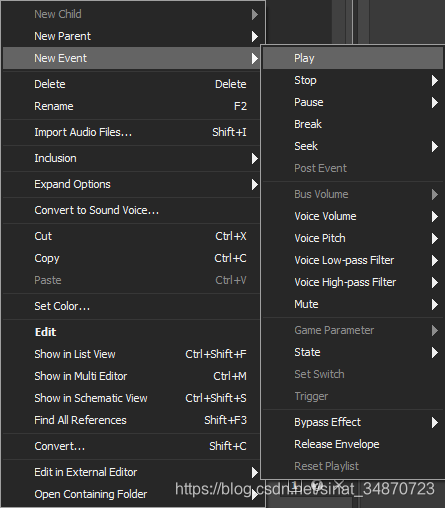Select Play from the New Event submenu
Screen dimensions: 445x508
pyautogui.click(x=353, y=58)
